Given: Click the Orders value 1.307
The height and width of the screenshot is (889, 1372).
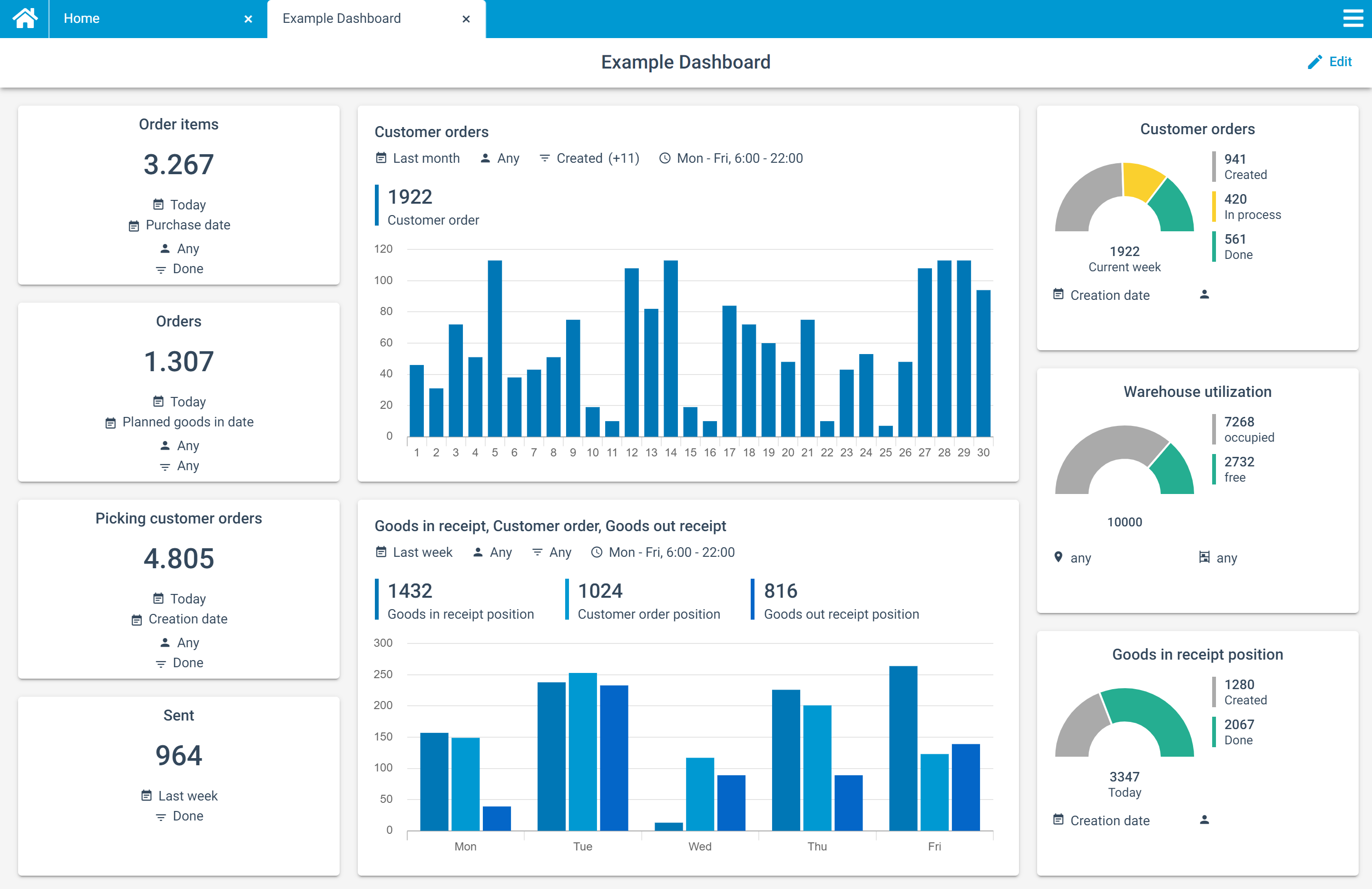Looking at the screenshot, I should (179, 362).
